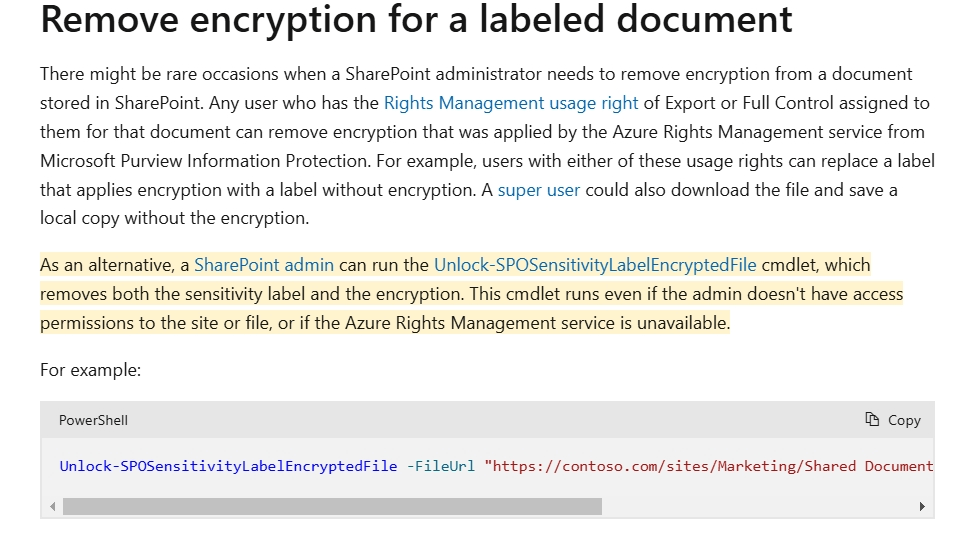Open the Rights Management usage right link
Viewport: 973px width, 539px height.
point(511,103)
